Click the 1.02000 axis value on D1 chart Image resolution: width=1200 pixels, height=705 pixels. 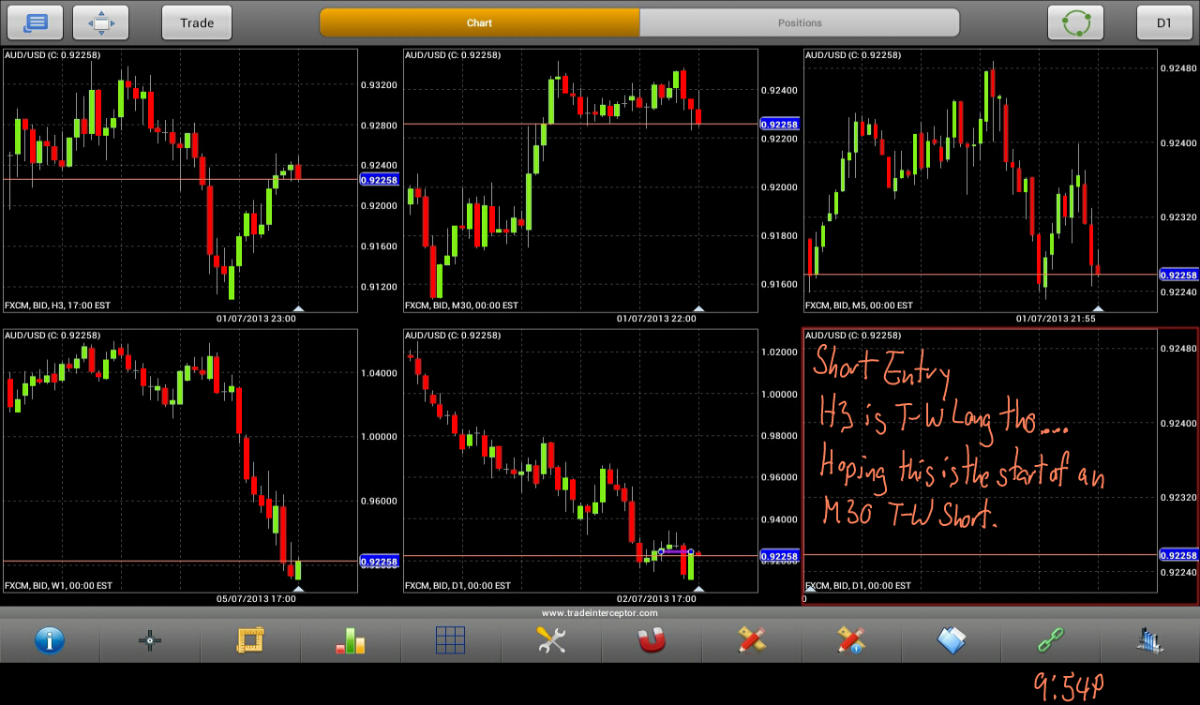(x=779, y=352)
